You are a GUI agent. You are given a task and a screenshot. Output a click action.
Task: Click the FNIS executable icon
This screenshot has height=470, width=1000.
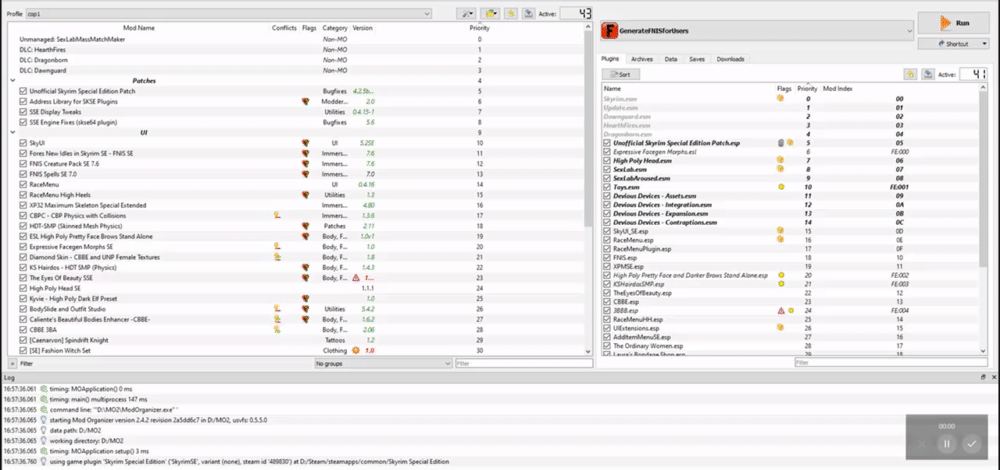610,30
